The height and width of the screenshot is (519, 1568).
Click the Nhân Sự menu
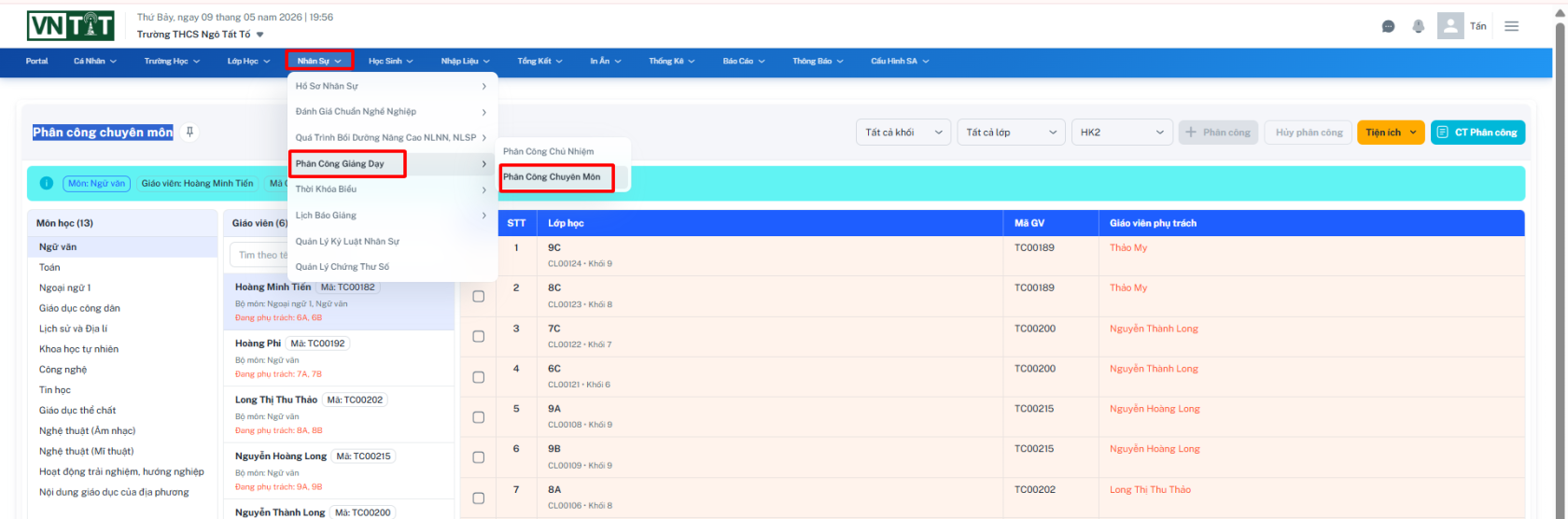click(x=319, y=61)
